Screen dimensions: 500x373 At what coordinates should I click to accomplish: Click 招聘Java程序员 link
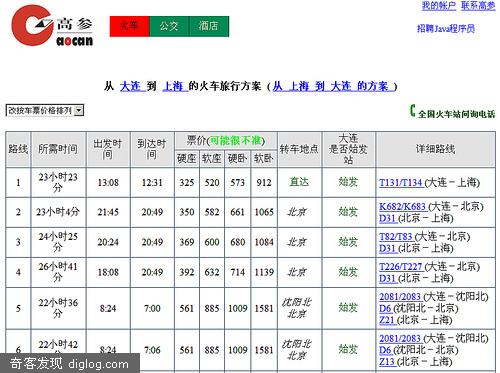tap(446, 29)
